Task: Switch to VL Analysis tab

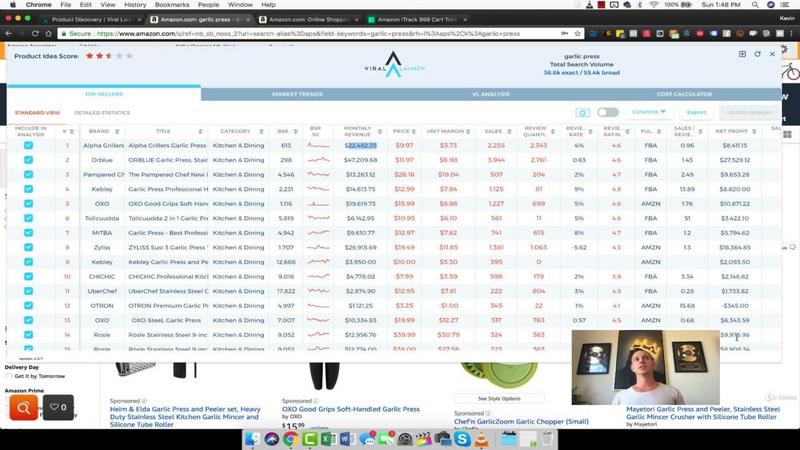Action: pyautogui.click(x=491, y=94)
